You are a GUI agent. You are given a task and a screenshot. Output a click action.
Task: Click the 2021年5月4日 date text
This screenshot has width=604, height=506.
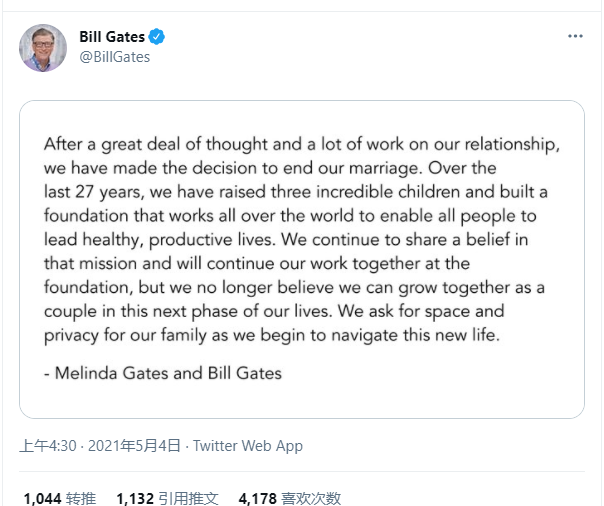coord(133,446)
